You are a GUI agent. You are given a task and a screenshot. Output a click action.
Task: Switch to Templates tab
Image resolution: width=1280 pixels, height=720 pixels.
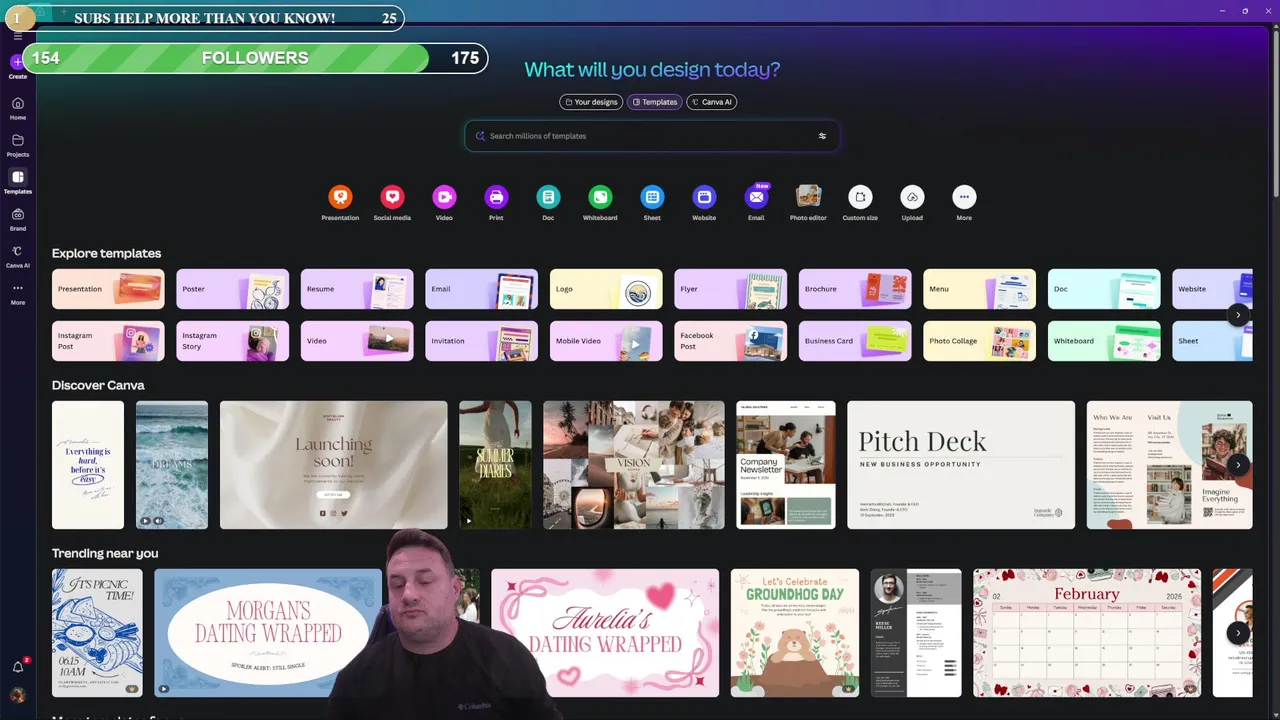click(x=654, y=102)
